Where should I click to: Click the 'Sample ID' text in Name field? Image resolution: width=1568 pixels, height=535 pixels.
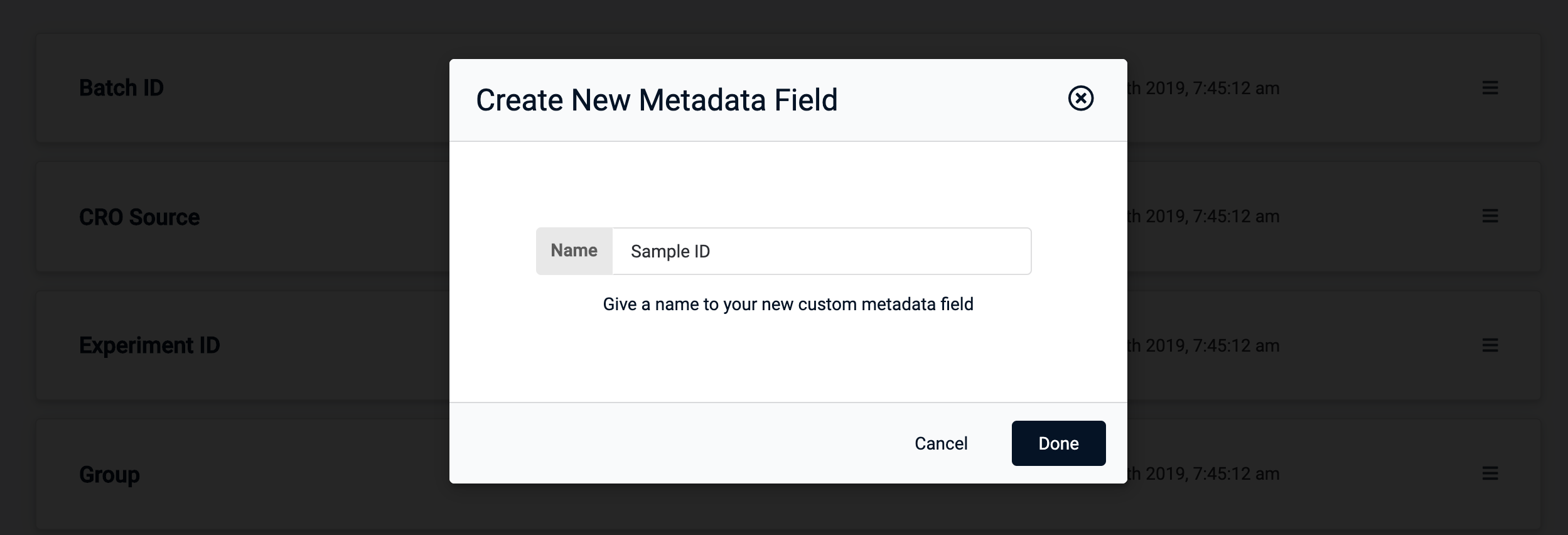pyautogui.click(x=670, y=251)
